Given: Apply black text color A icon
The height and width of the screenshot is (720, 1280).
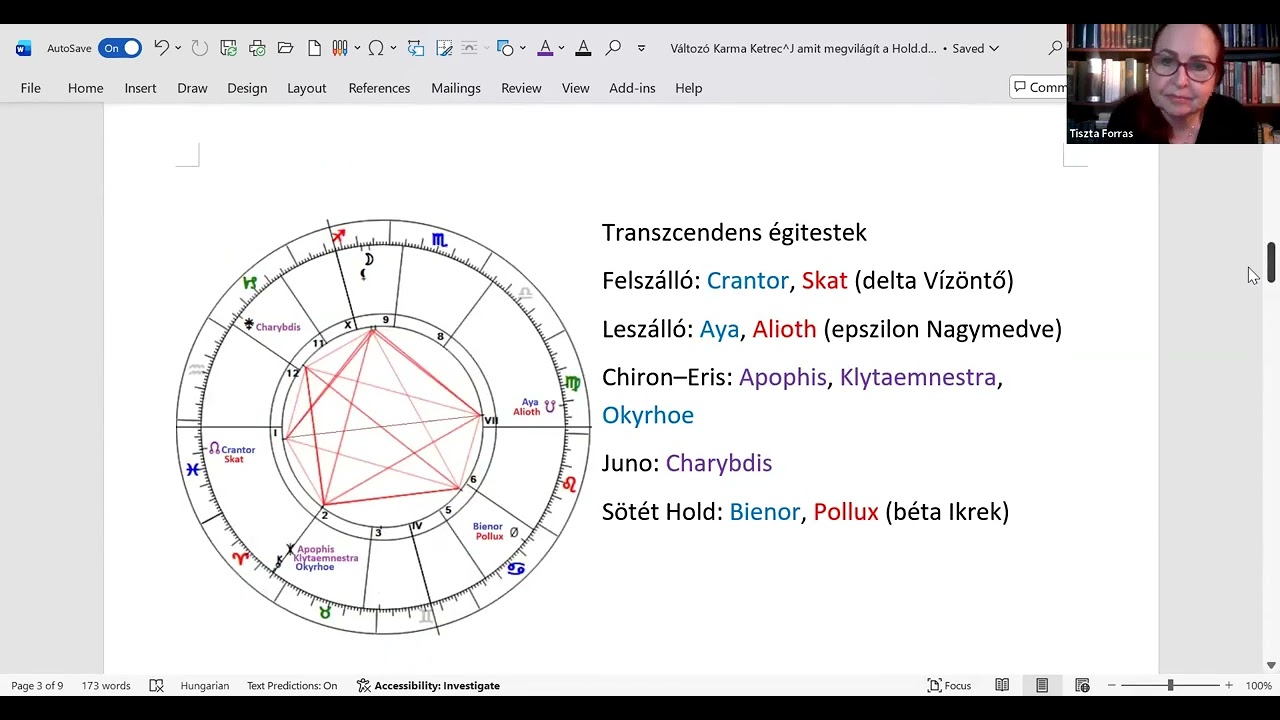Looking at the screenshot, I should click(583, 48).
